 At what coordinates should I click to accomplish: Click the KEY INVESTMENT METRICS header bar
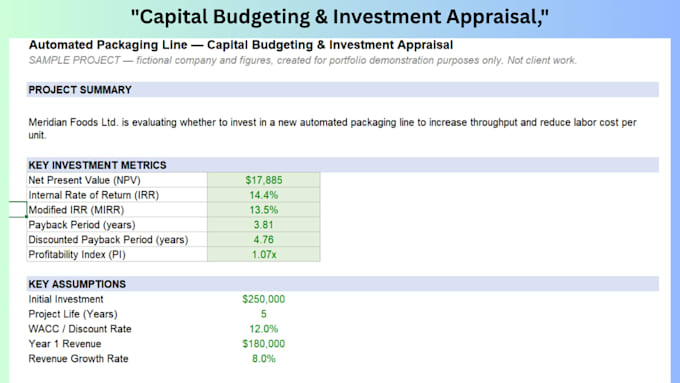click(343, 165)
